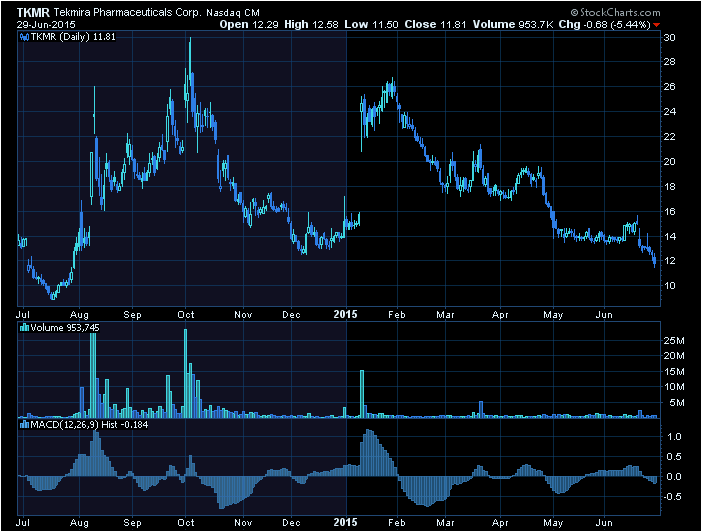Click the latest candlestick at the chart's right end
702x532 pixels.
click(x=655, y=260)
